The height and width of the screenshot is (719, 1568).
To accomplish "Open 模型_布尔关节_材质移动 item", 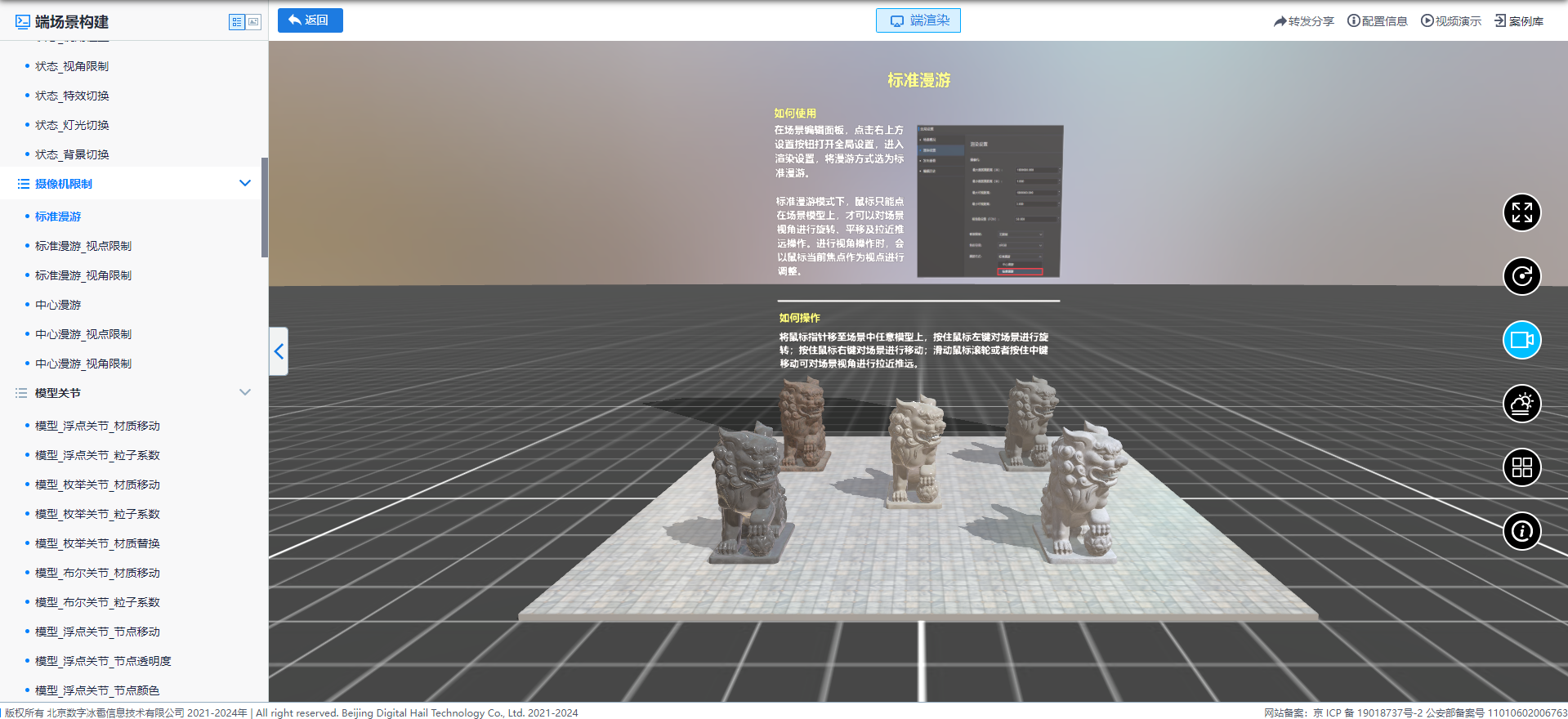I will pyautogui.click(x=97, y=573).
